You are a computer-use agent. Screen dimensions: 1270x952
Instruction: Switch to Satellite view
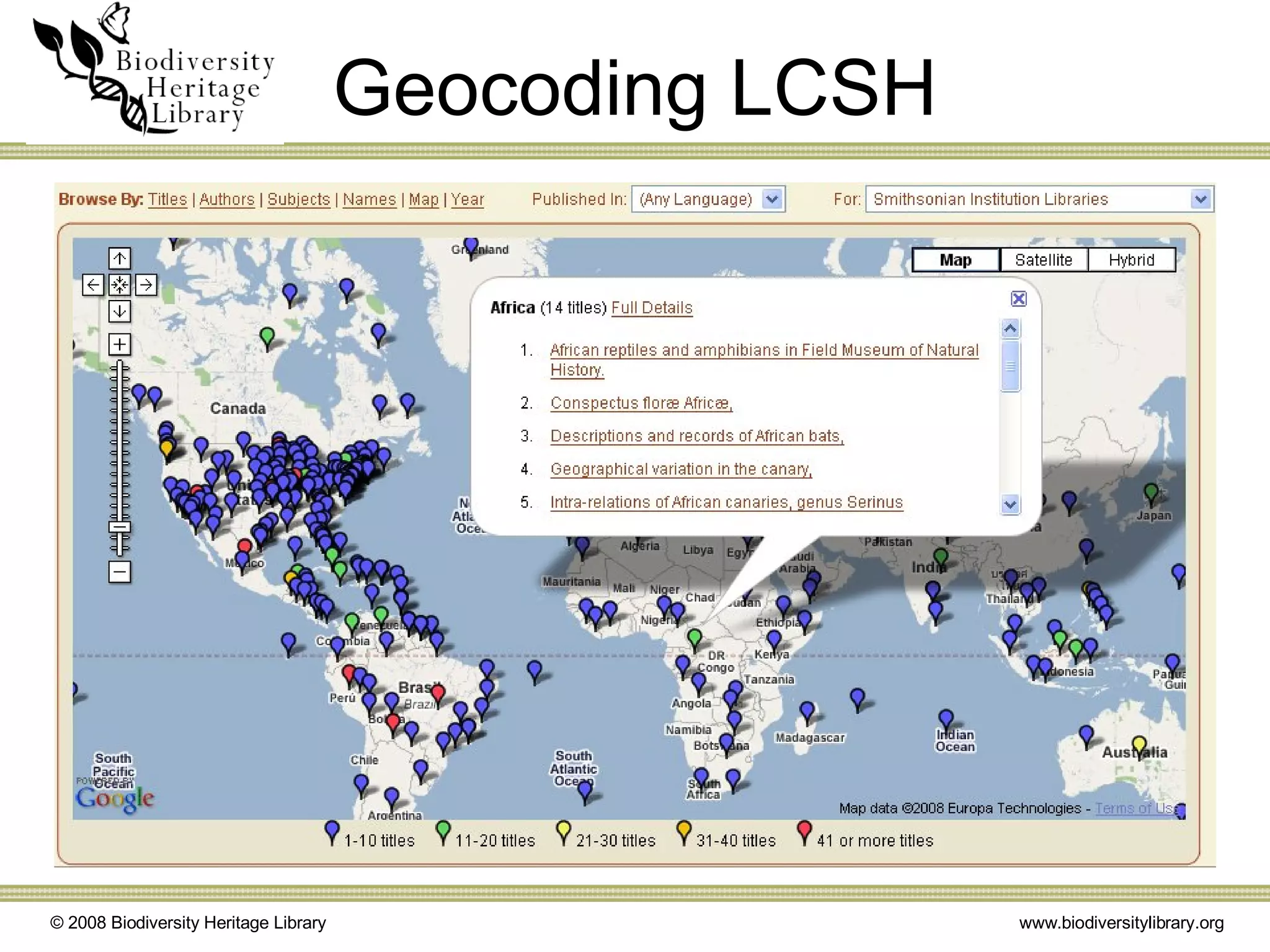(1044, 260)
